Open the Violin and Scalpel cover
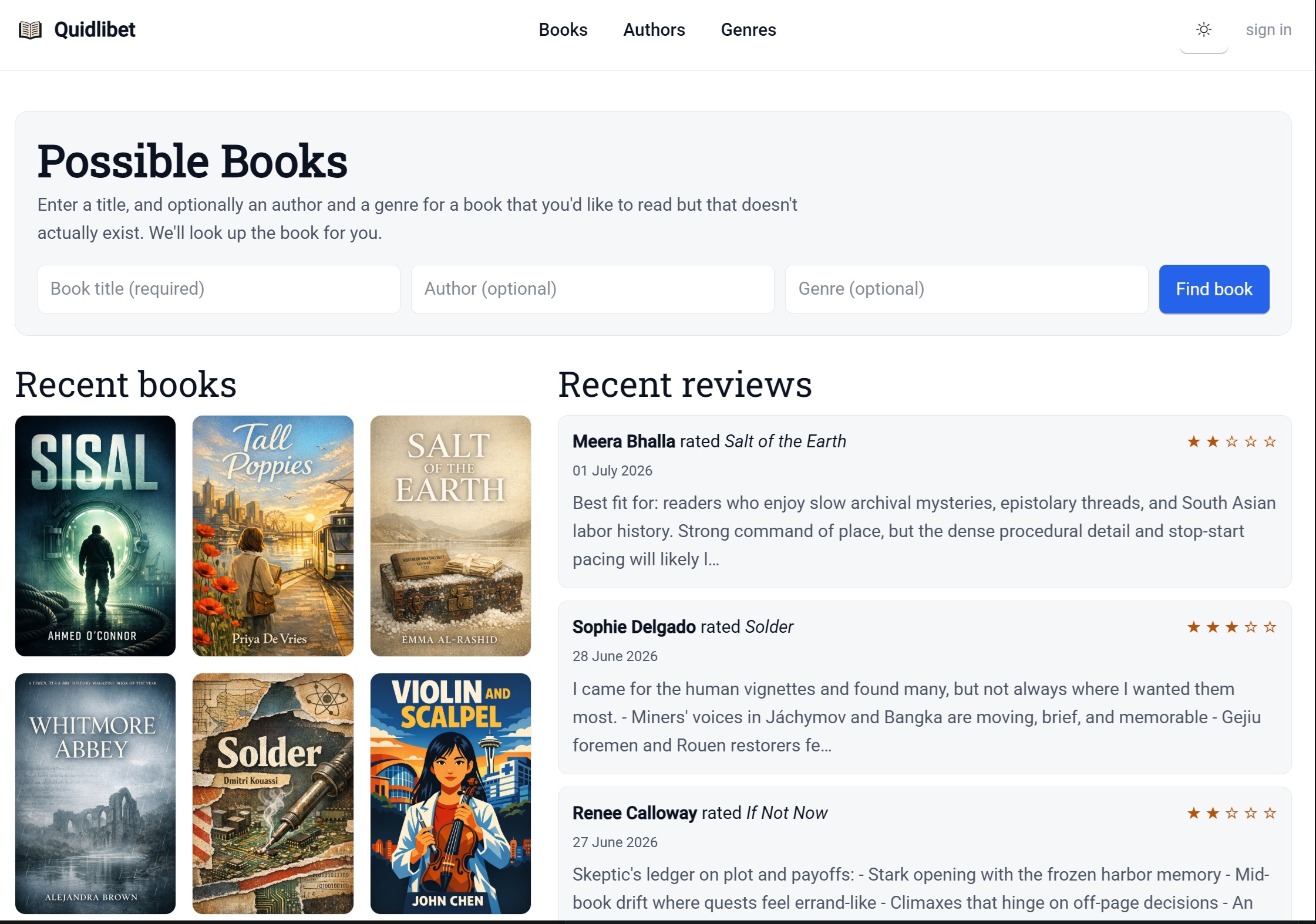1316x924 pixels. 450,793
